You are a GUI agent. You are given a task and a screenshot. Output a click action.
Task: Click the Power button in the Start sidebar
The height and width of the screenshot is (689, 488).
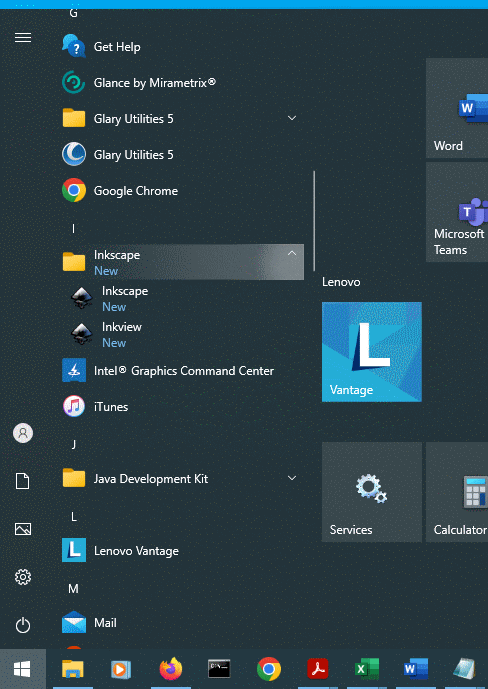point(23,625)
